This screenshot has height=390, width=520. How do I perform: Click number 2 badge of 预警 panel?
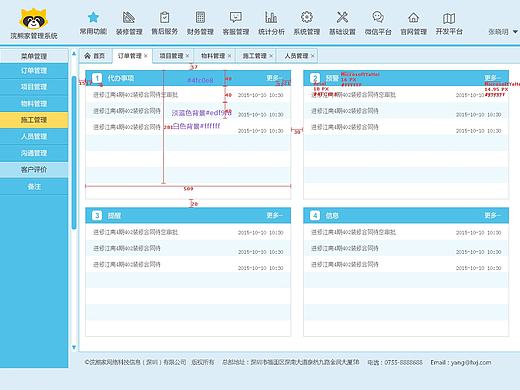point(315,78)
